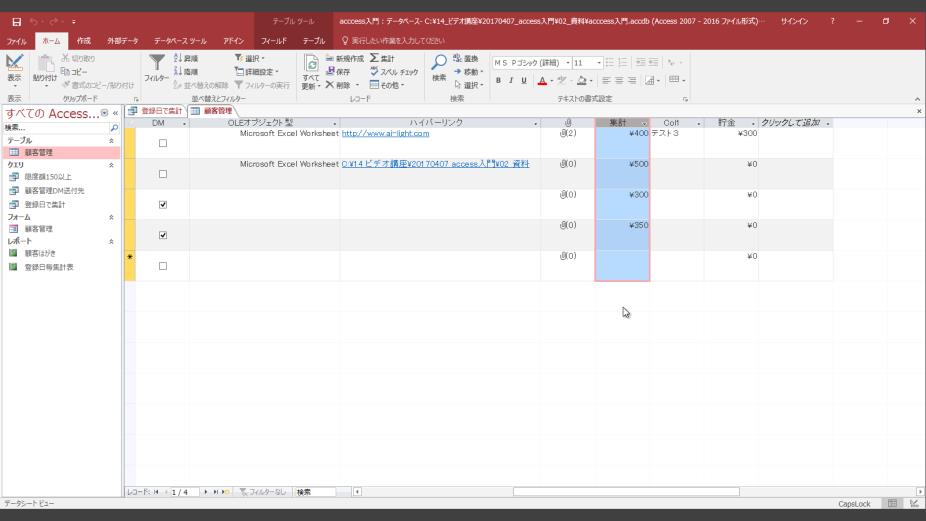The height and width of the screenshot is (521, 926).
Task: Align text left
Action: (x=606, y=80)
